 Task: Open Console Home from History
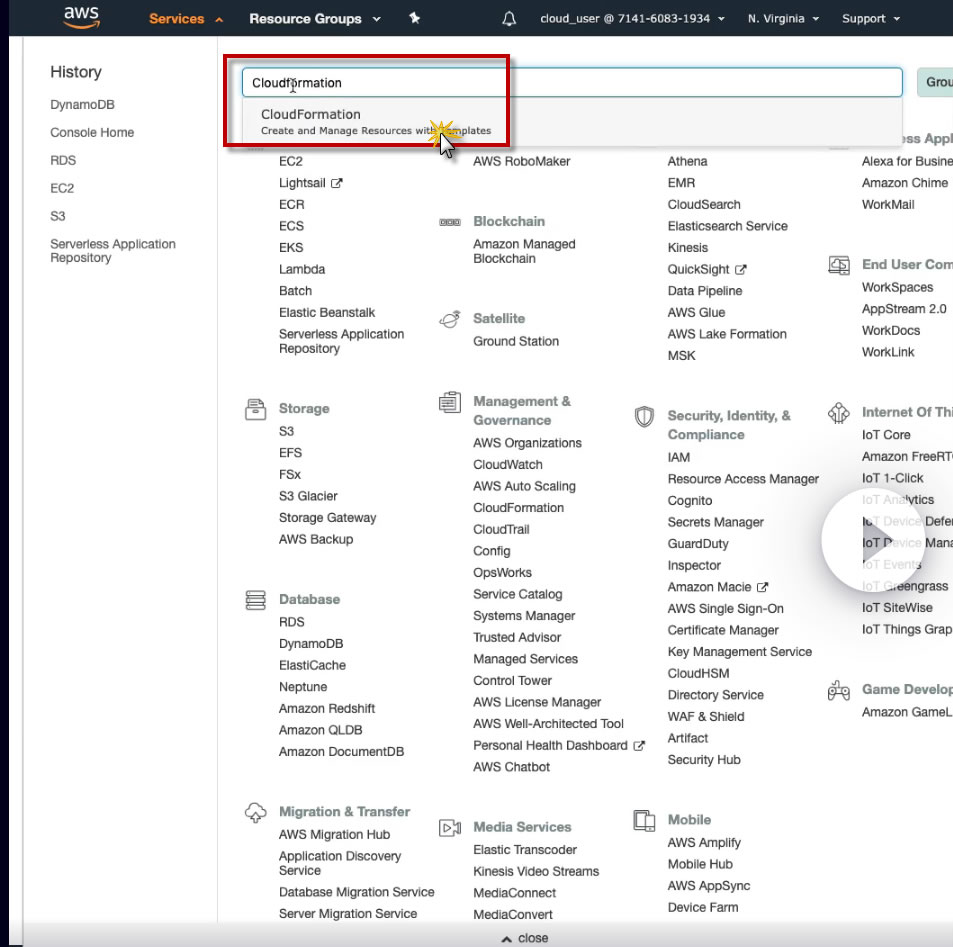[x=92, y=133]
